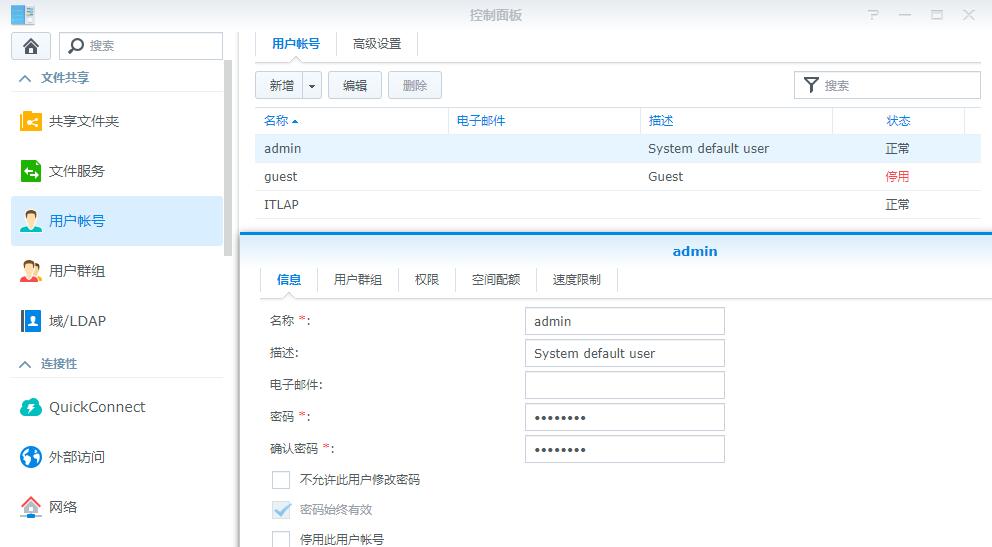Image resolution: width=992 pixels, height=547 pixels.
Task: Open dropdown arrow next to 新增
Action: [312, 86]
